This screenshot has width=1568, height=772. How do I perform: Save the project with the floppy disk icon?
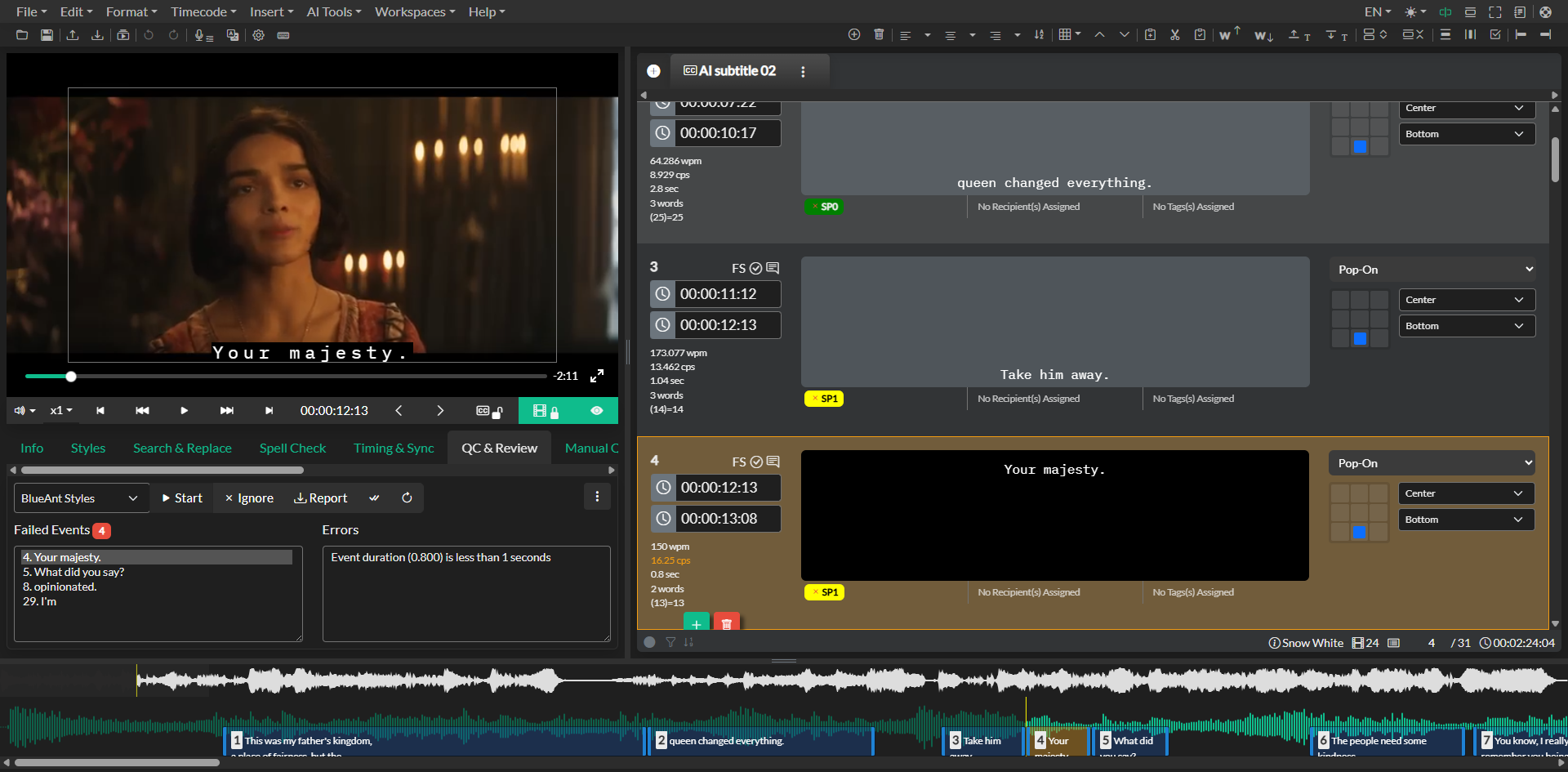[47, 35]
